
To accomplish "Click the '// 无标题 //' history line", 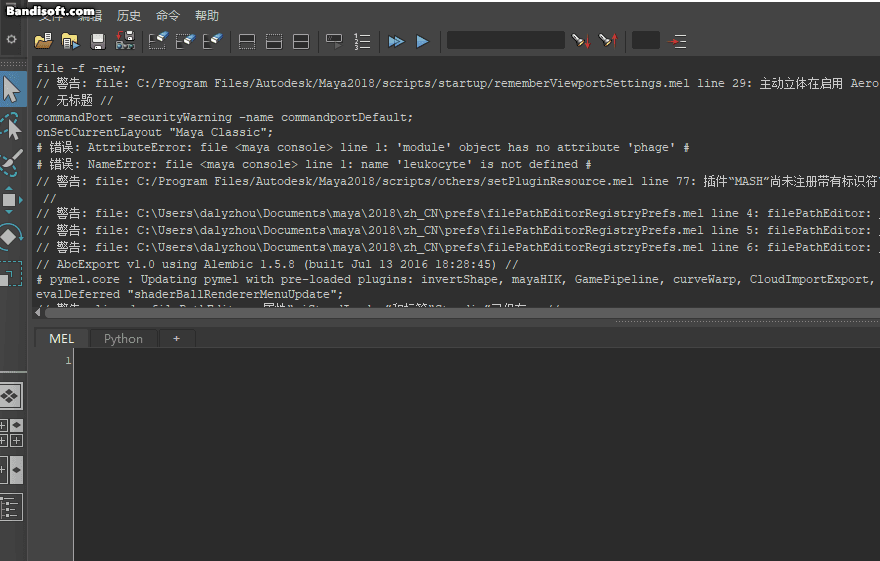I will coord(75,100).
